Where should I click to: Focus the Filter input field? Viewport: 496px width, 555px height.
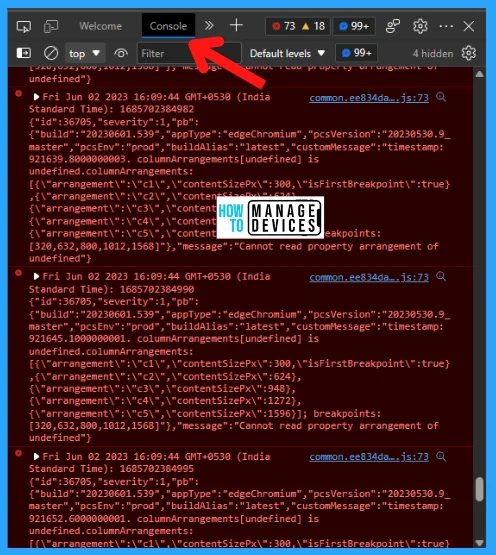point(189,53)
